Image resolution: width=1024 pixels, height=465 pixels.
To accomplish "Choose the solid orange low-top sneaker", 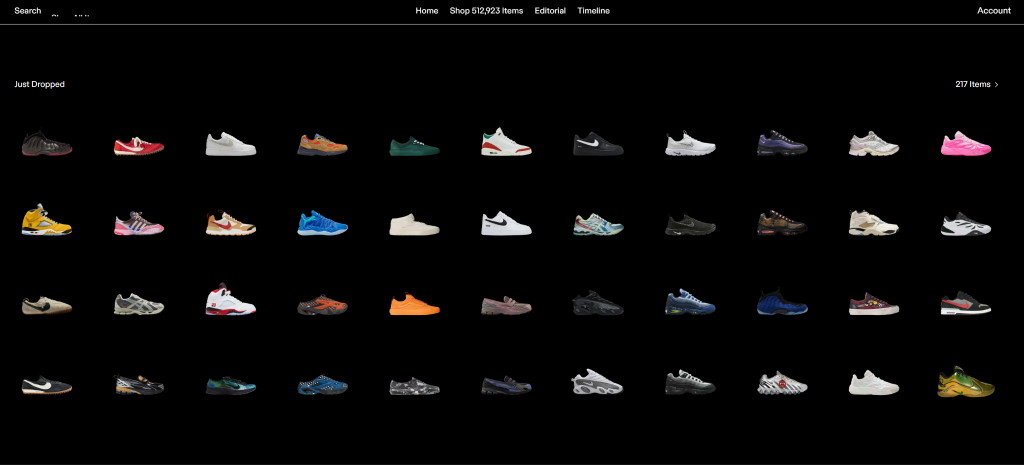I will point(414,301).
